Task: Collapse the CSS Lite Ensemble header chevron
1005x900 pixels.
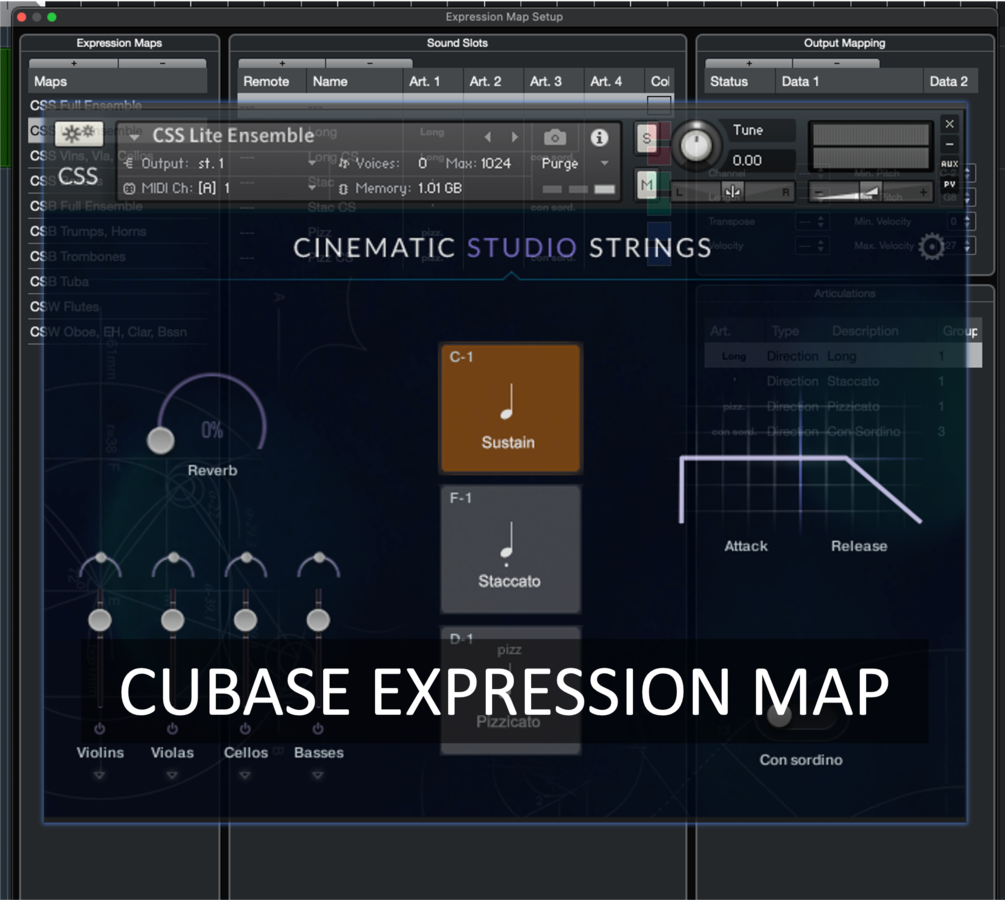Action: (x=134, y=135)
